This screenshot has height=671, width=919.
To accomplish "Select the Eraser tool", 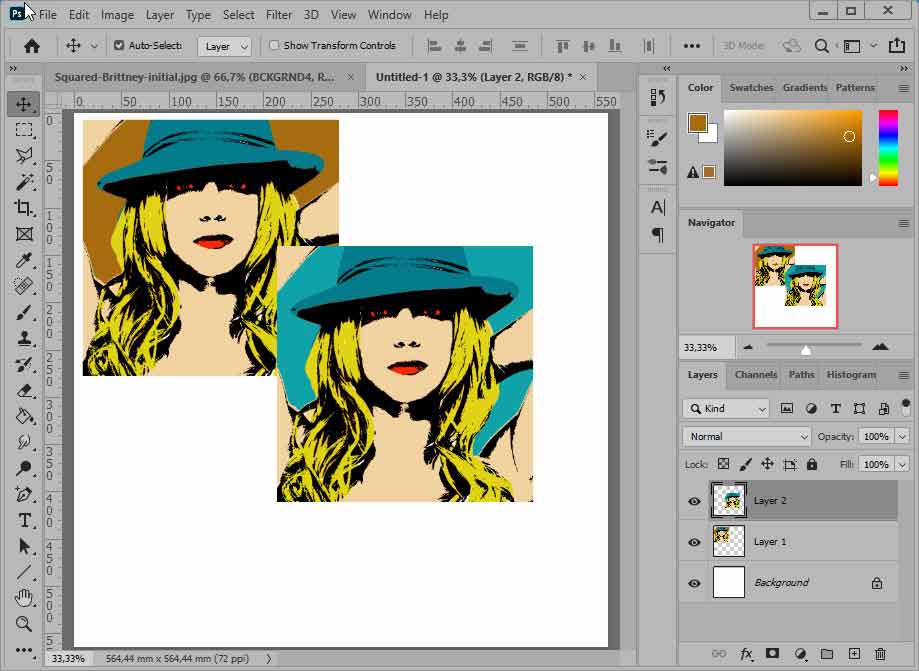I will [x=23, y=390].
